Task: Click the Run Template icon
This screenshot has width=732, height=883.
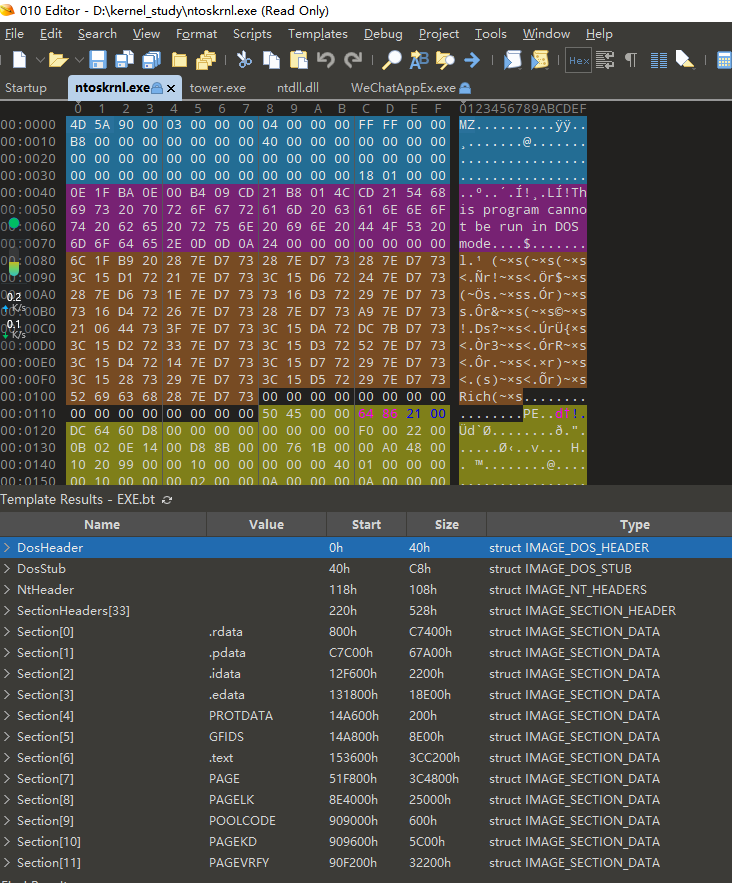Action: [x=539, y=60]
